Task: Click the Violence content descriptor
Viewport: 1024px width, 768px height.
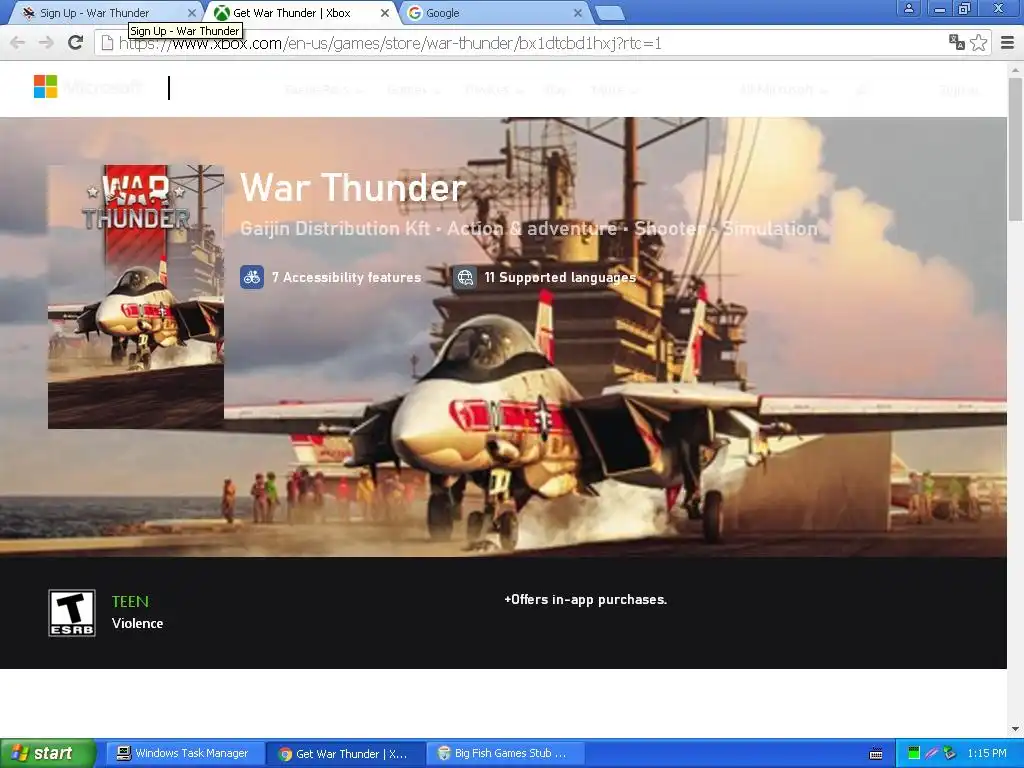Action: (x=137, y=623)
